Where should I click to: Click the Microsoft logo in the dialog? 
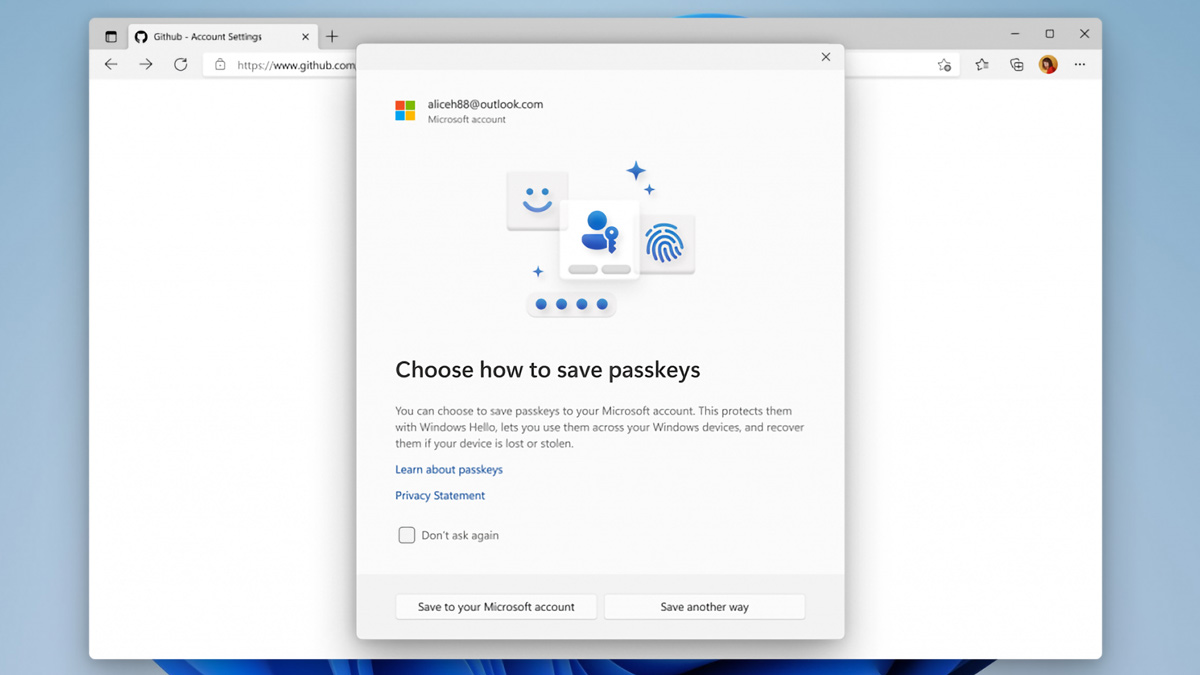point(405,110)
